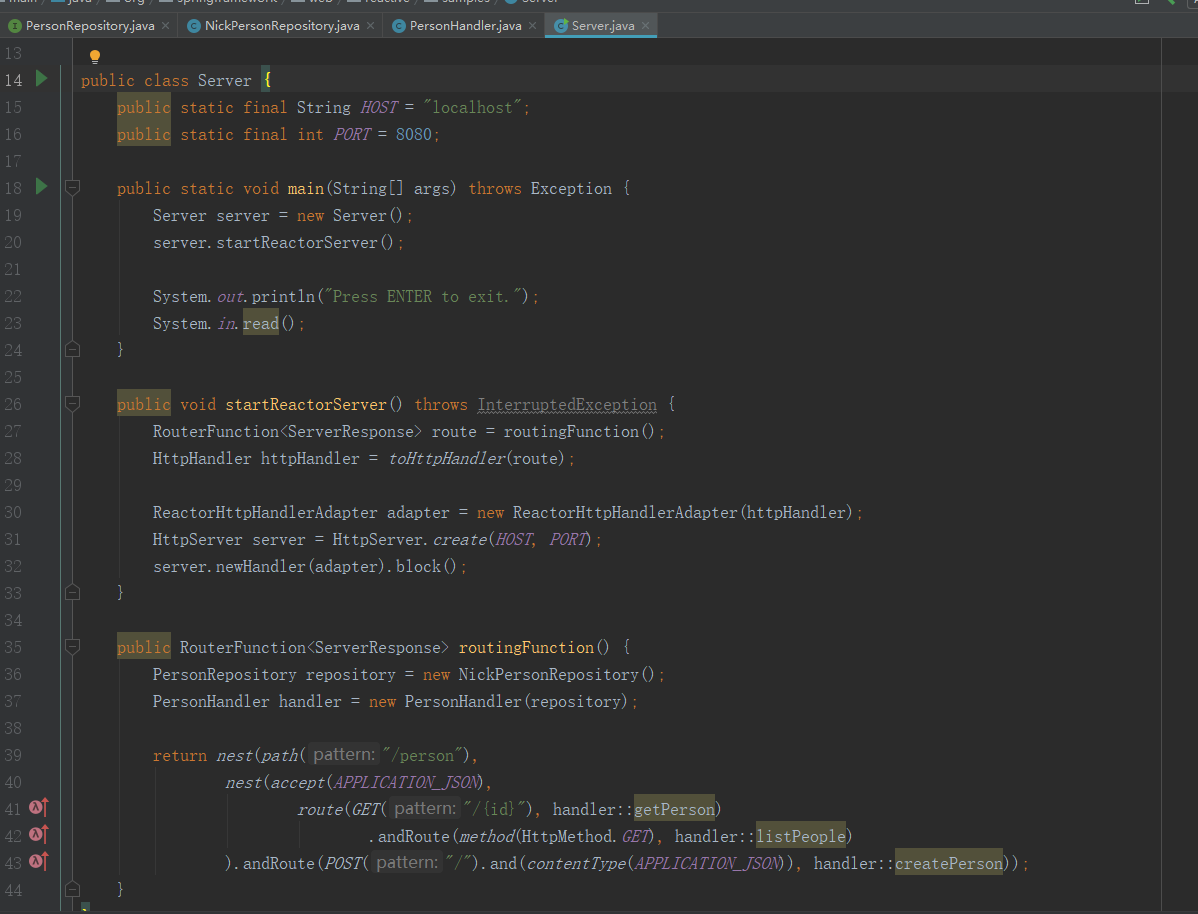This screenshot has width=1198, height=914.
Task: Click HttpMethod.GET argument on line 42
Action: [x=586, y=837]
